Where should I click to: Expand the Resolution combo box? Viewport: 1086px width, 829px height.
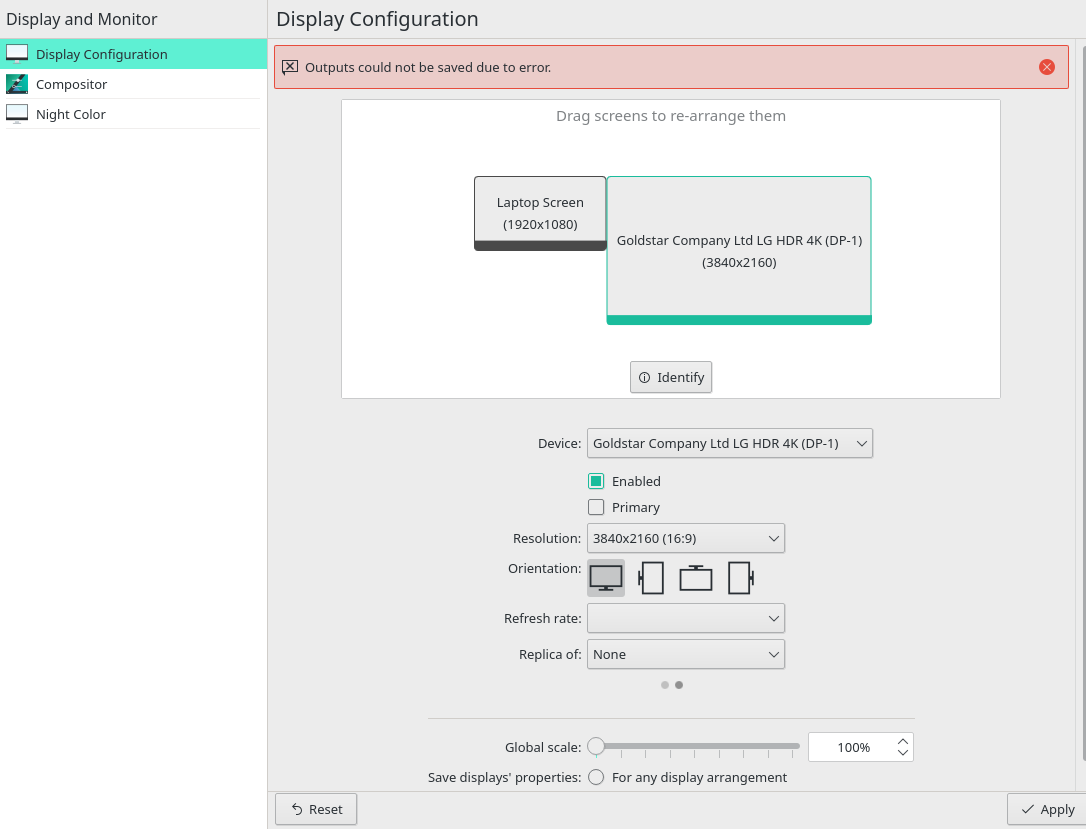(685, 538)
